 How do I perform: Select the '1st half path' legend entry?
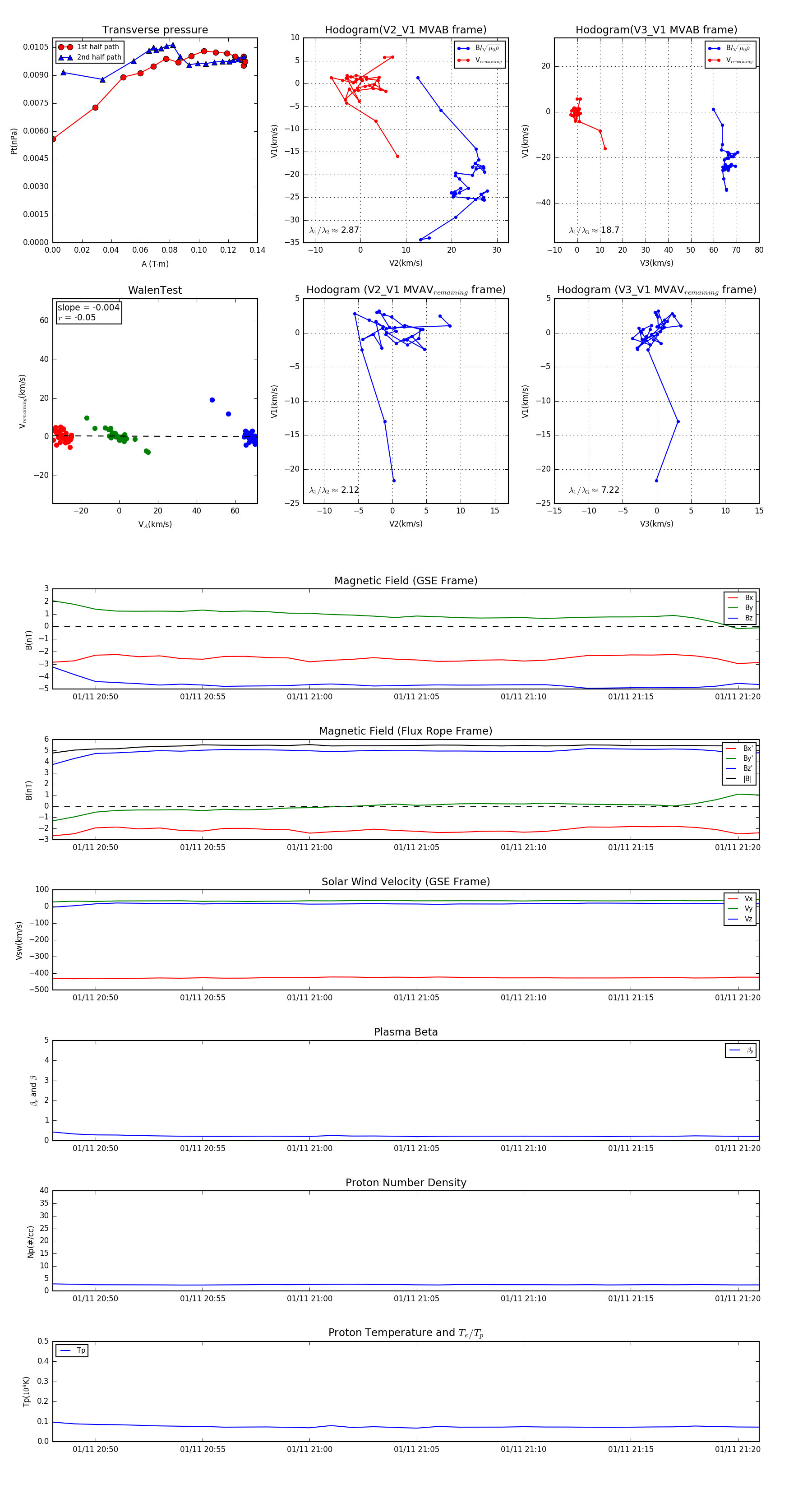90,47
